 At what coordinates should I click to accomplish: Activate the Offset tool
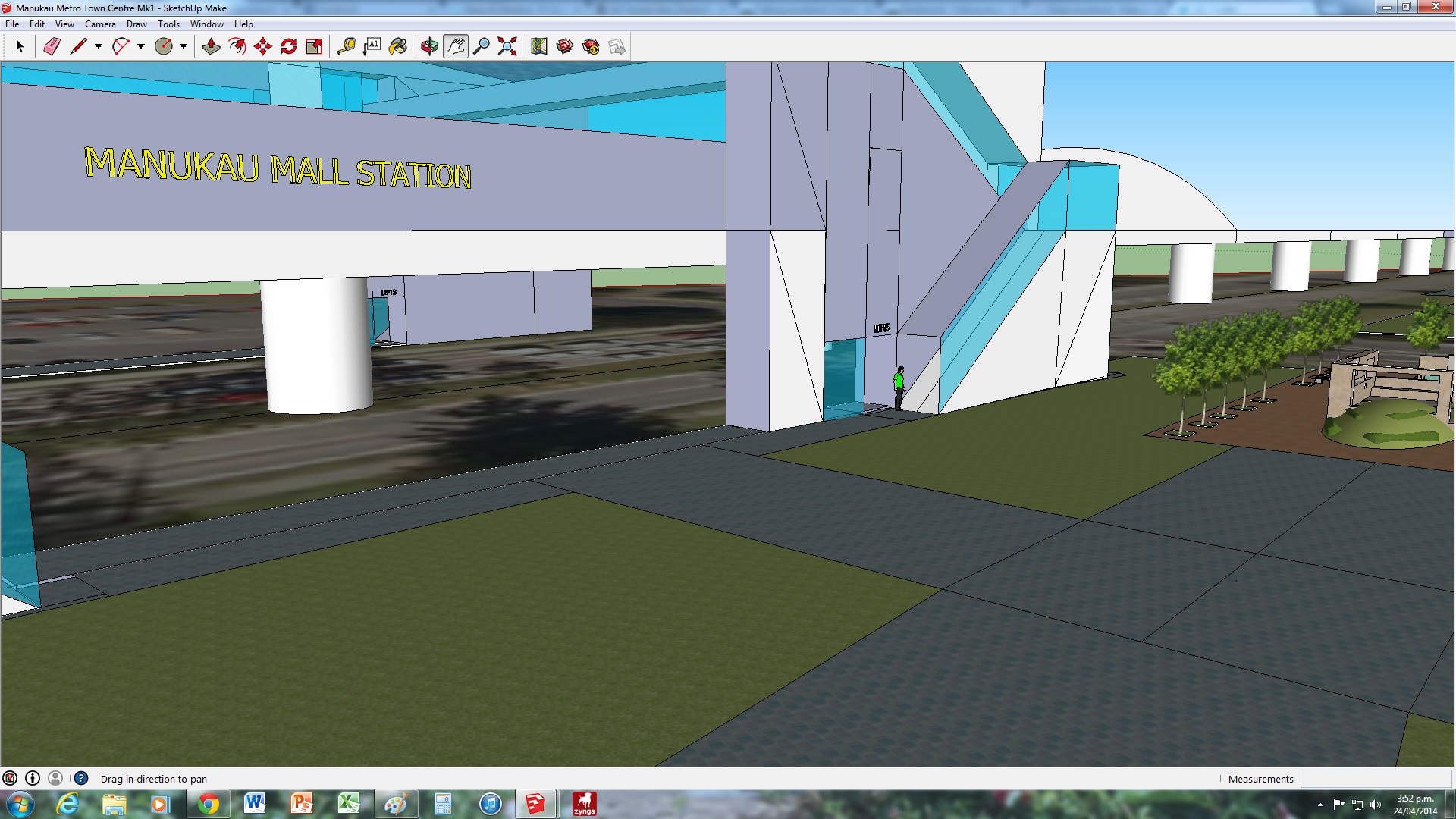point(237,47)
